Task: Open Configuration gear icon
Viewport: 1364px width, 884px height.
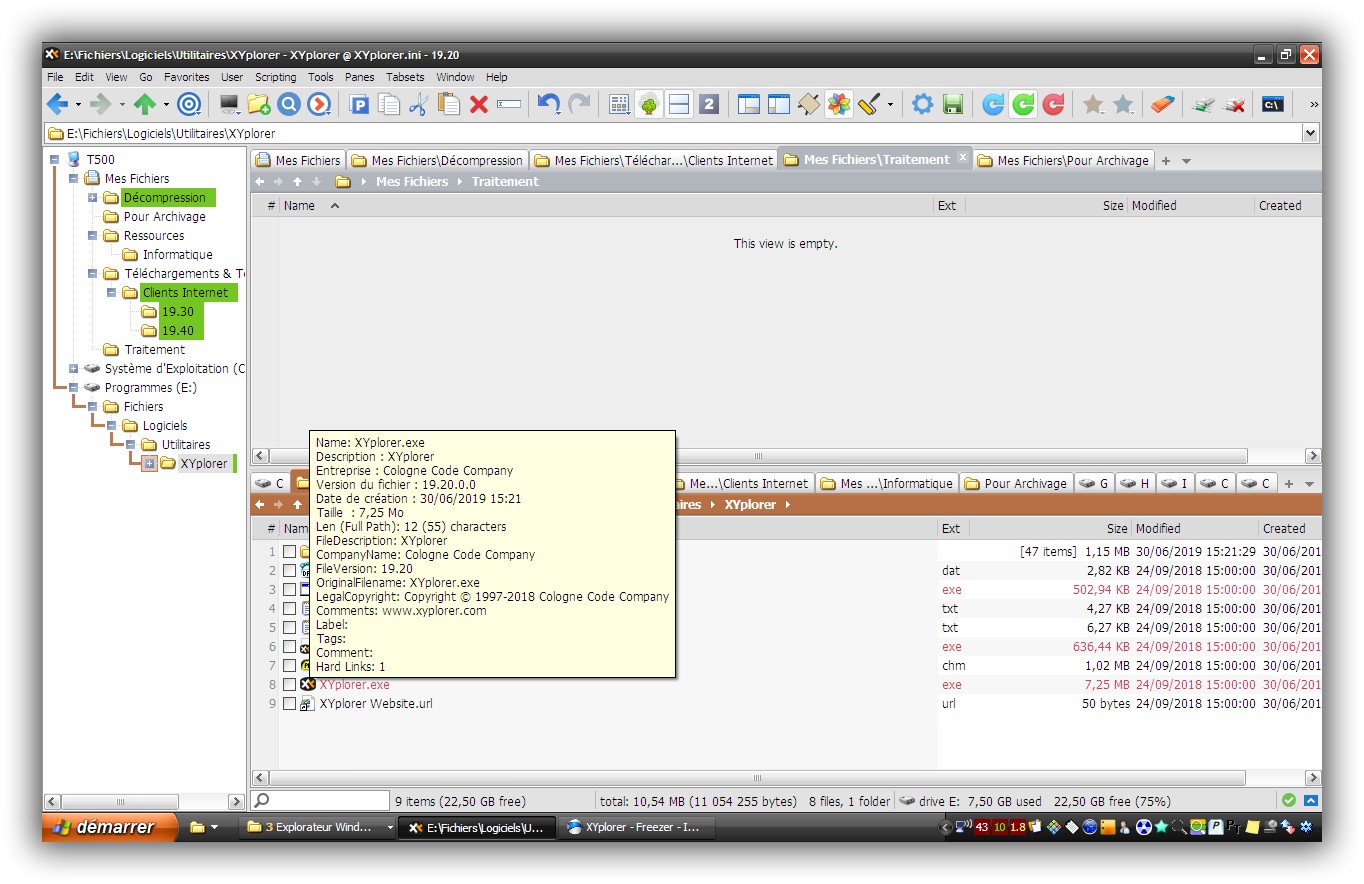Action: point(923,103)
